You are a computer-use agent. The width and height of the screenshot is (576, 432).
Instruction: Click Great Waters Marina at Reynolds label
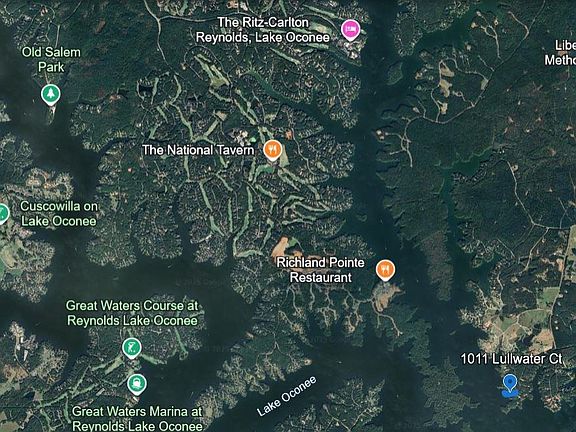coord(137,419)
